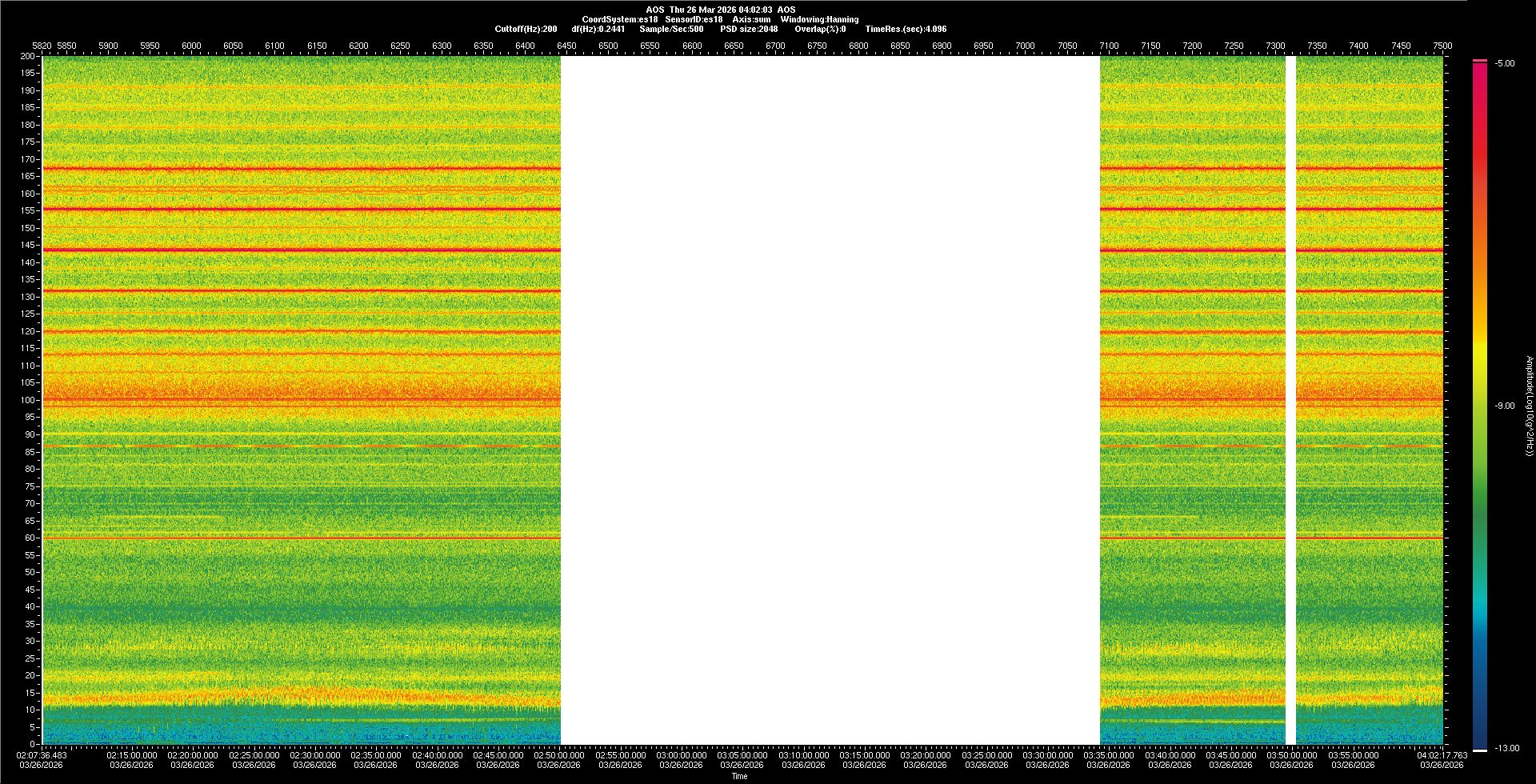1536x784 pixels.
Task: Click the -13.00 colorbar minimum label
Action: (x=1506, y=749)
